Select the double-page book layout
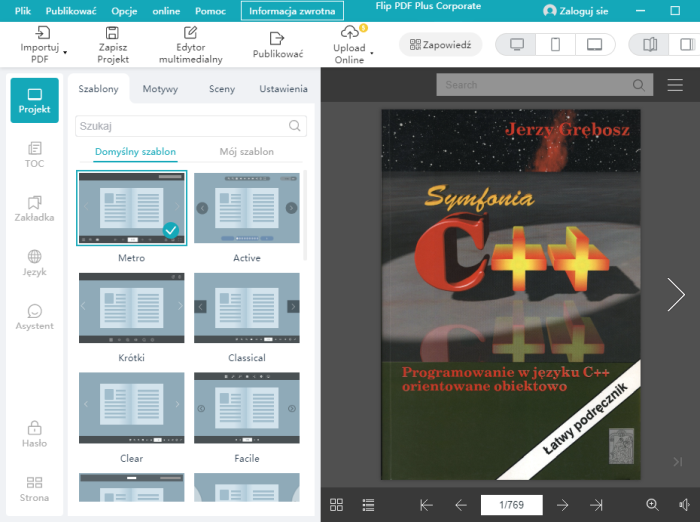The image size is (700, 522). point(650,45)
